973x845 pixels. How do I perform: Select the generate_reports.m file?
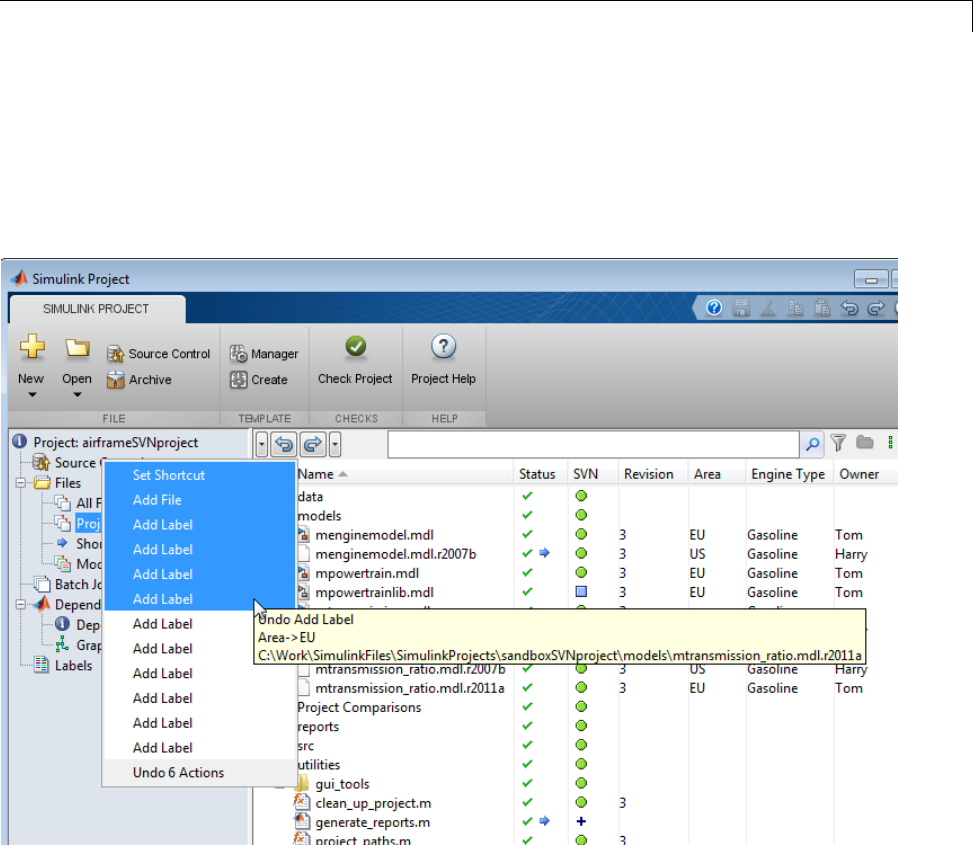pos(372,823)
